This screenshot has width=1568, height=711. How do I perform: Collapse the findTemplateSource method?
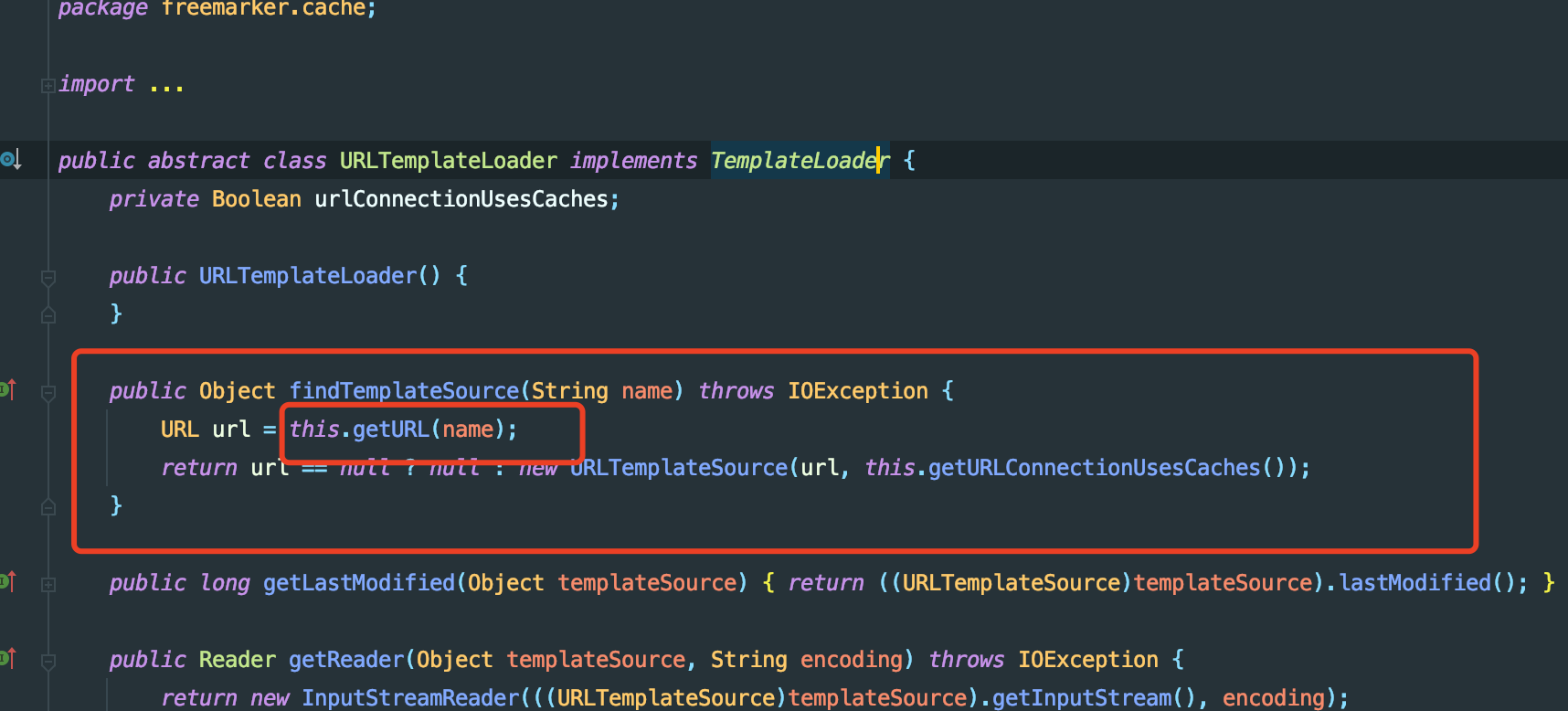tap(48, 393)
